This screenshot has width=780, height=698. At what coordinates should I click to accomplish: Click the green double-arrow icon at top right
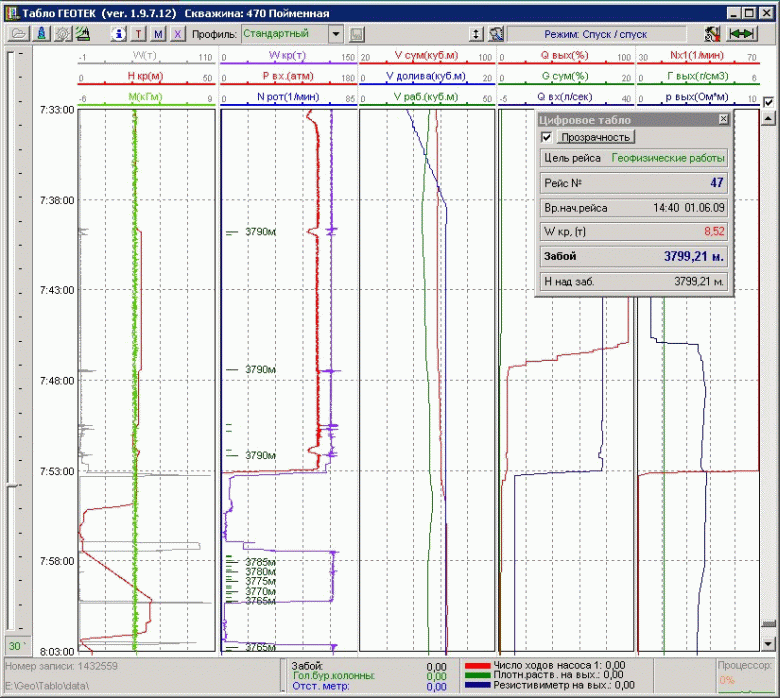tap(742, 33)
